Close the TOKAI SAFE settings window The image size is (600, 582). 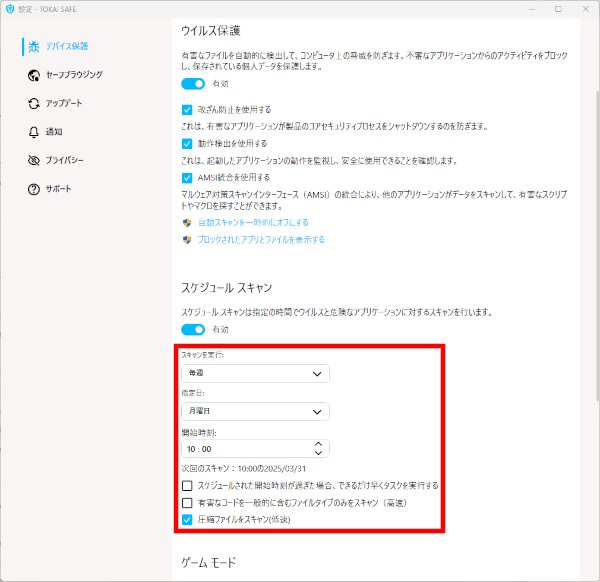coord(586,9)
